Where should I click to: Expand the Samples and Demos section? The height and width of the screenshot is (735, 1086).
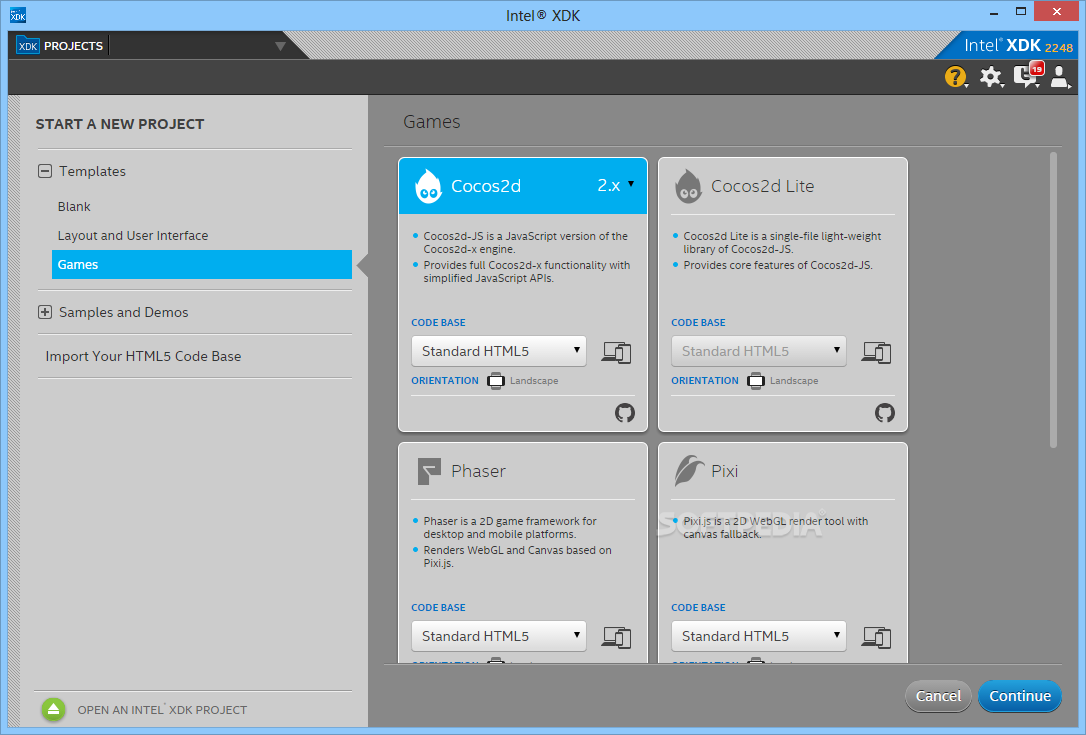[45, 312]
